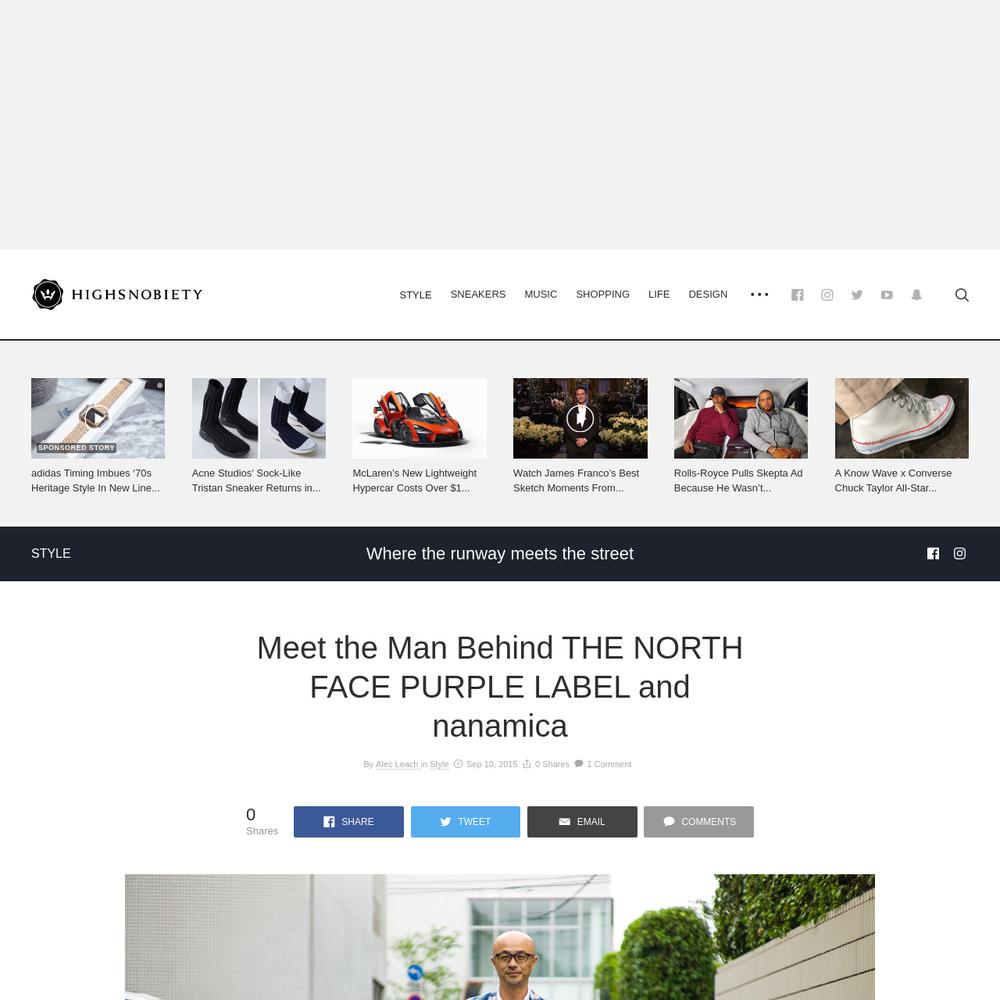The height and width of the screenshot is (1000, 1000).
Task: Open the SHOPPING menu item
Action: (603, 294)
